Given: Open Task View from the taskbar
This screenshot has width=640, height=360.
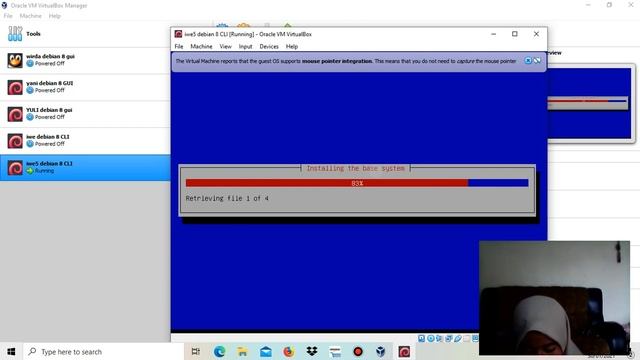Looking at the screenshot, I should [196, 351].
